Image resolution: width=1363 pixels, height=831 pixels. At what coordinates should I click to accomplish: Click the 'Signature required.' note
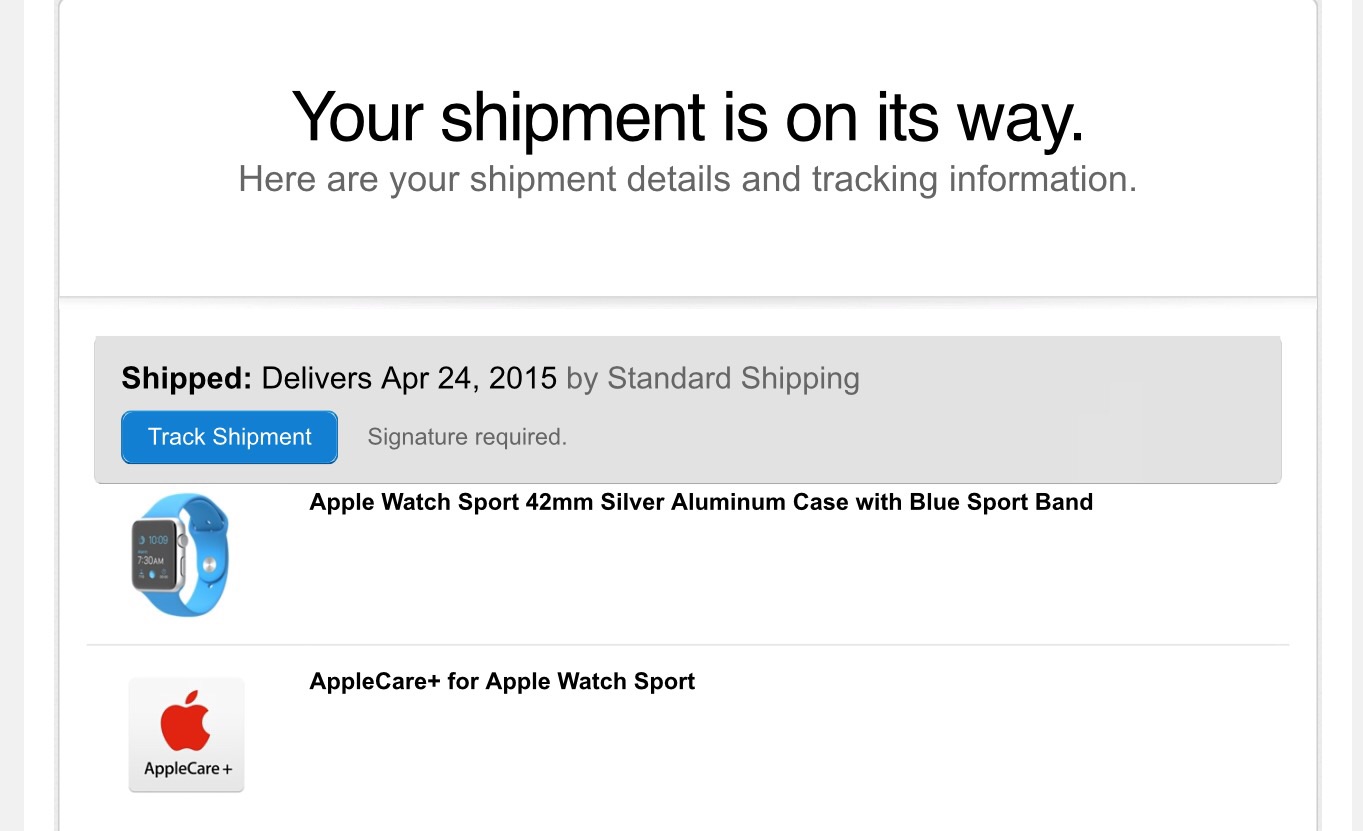[467, 437]
